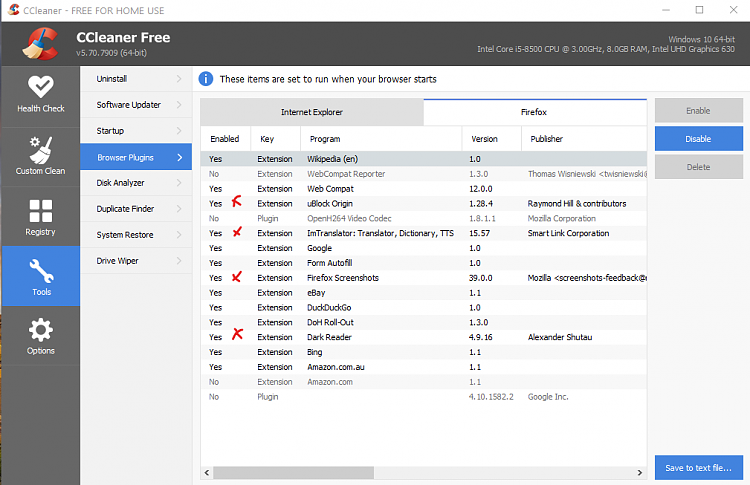Click chevron next to System Restore
Screen dimensions: 750x485
(x=179, y=235)
